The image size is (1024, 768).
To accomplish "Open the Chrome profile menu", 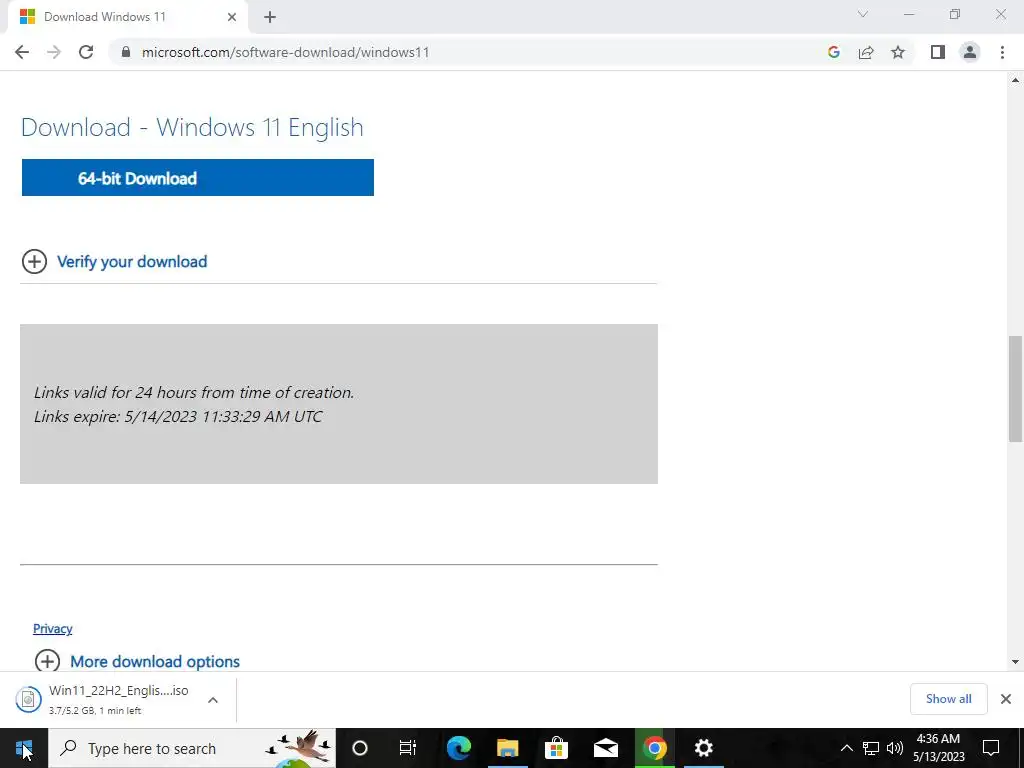I will (970, 52).
